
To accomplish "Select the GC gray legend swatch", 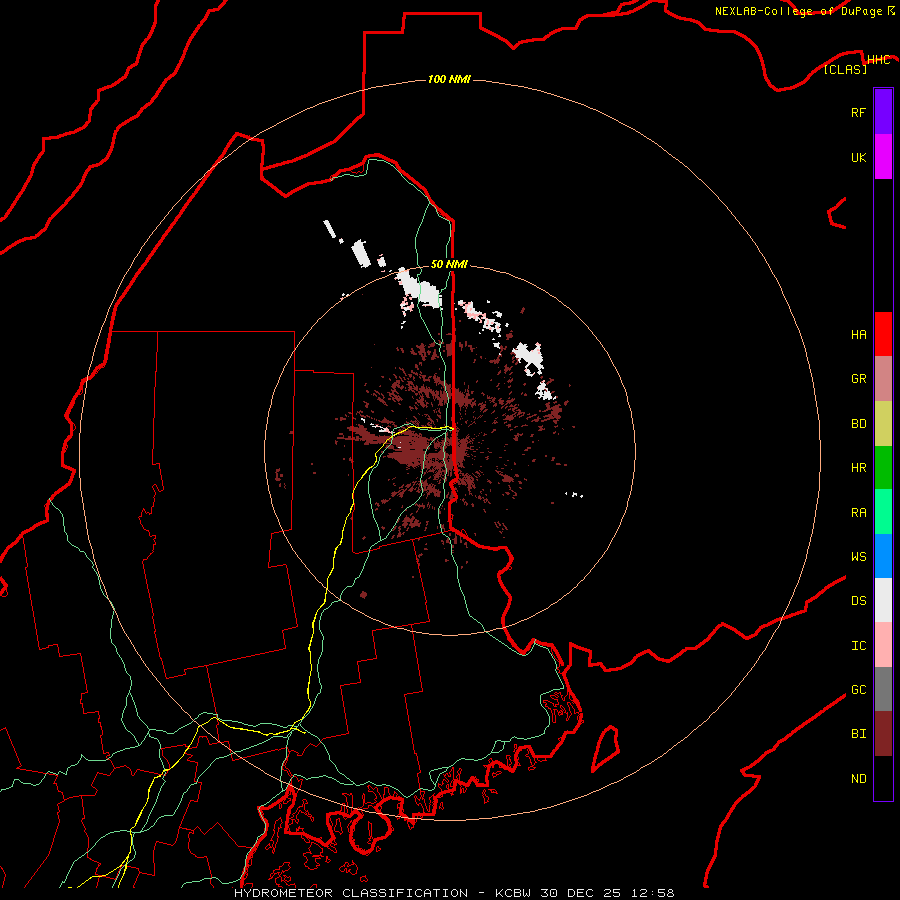I will [883, 689].
